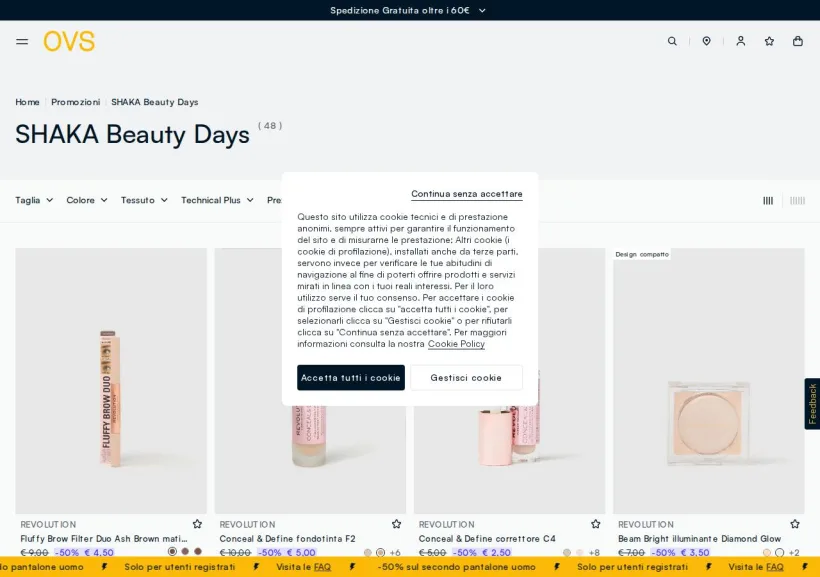
Task: Open the hamburger menu
Action: [x=22, y=41]
